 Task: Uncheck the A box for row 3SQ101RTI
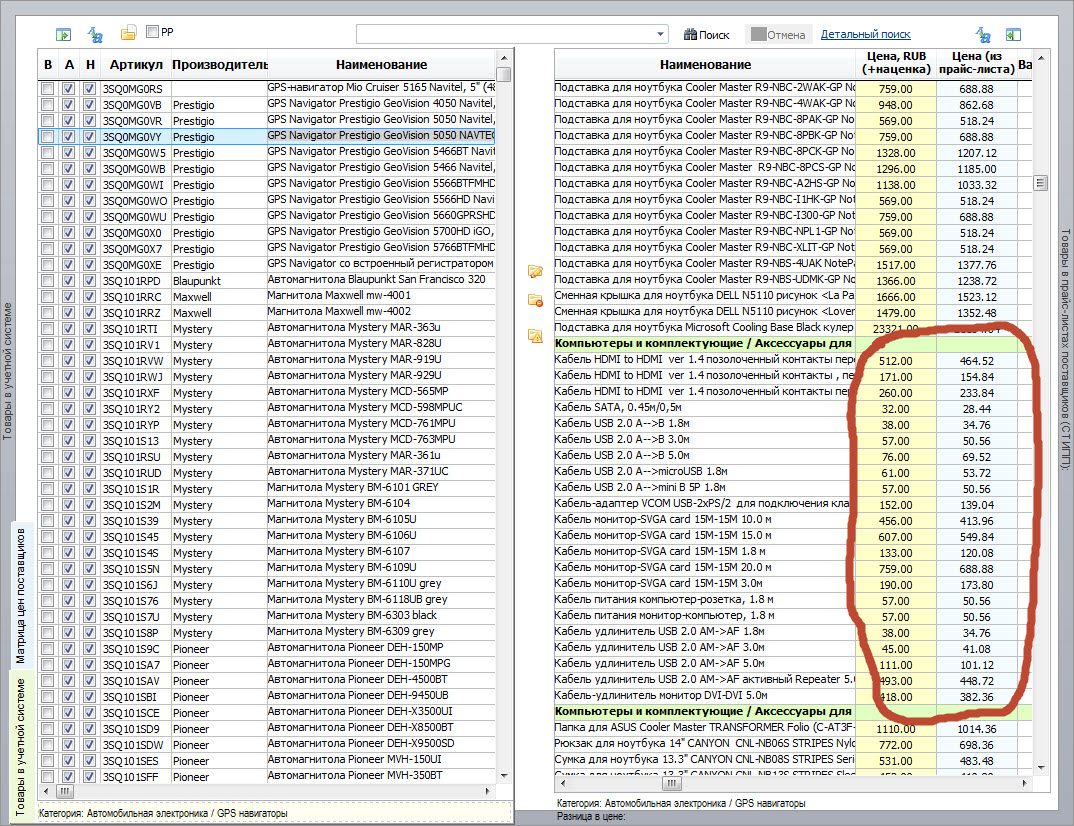68,329
